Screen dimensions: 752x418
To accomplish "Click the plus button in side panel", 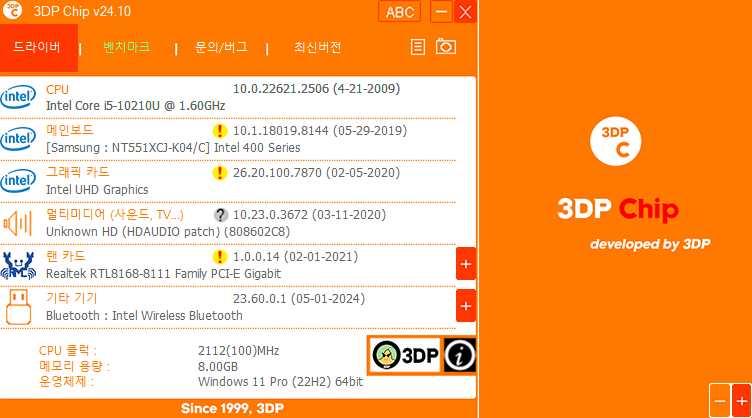I will 741,401.
